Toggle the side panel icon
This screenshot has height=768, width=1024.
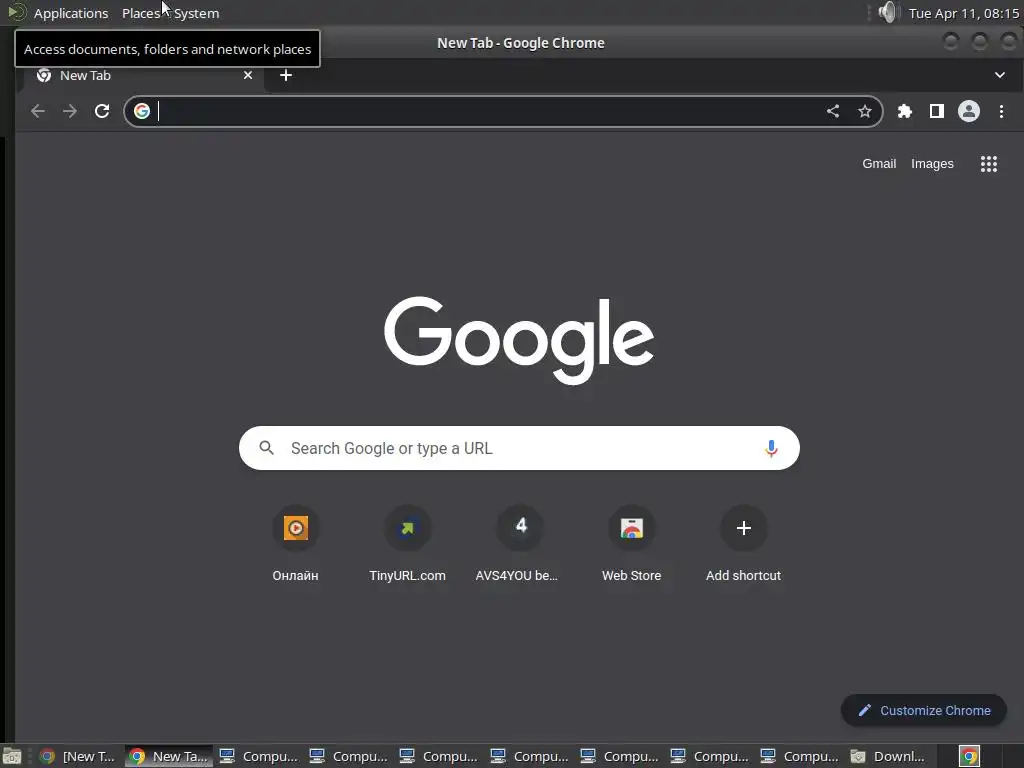(936, 111)
